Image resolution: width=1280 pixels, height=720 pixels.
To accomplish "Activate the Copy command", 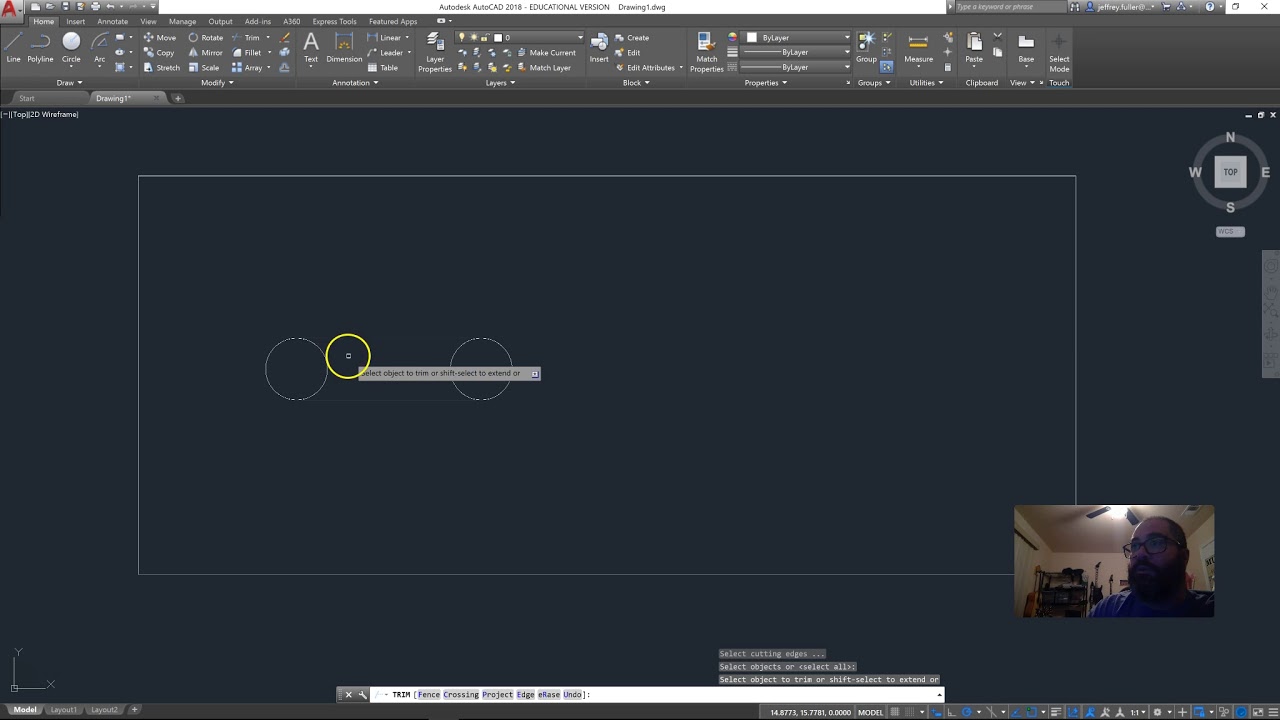I will coord(159,53).
